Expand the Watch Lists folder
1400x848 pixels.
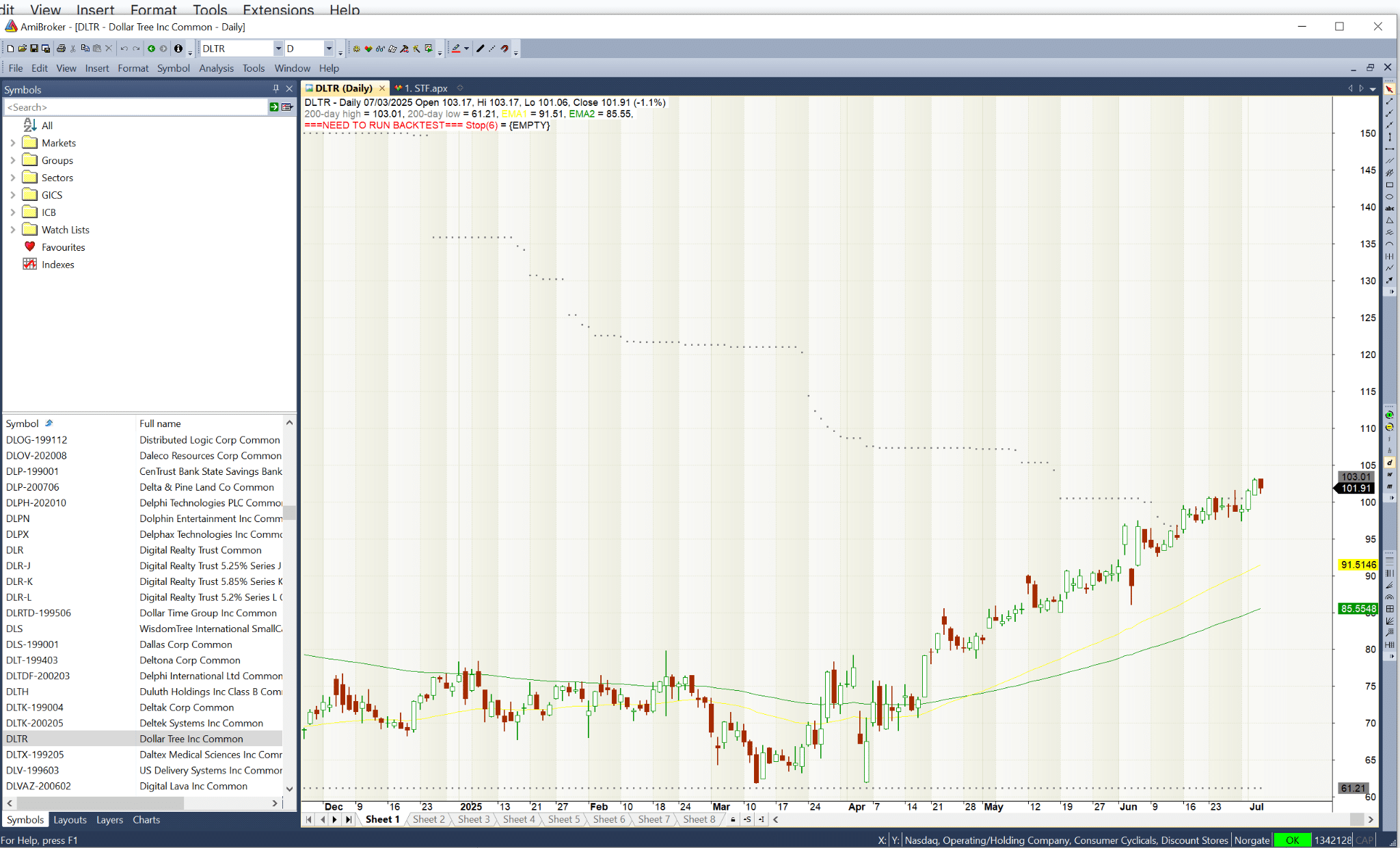12,230
